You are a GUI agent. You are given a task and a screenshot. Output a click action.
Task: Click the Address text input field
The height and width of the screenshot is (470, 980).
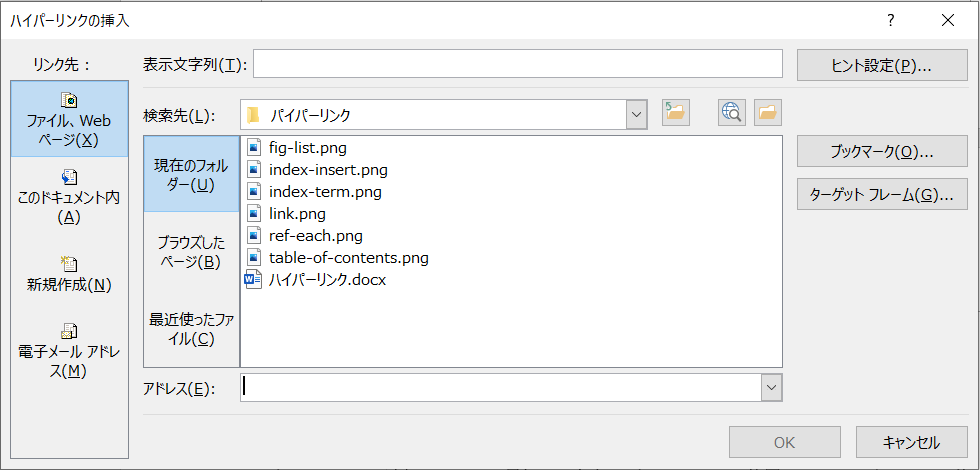pyautogui.click(x=500, y=388)
